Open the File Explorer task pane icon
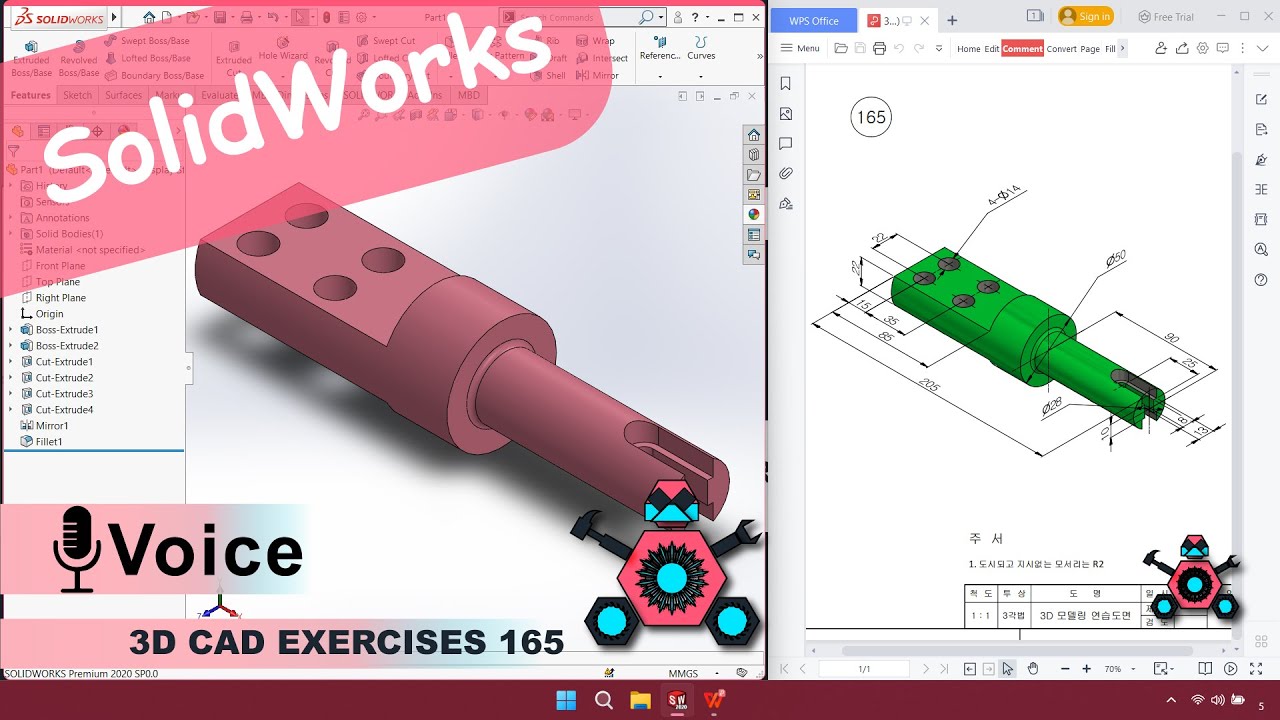Image resolution: width=1280 pixels, height=720 pixels. tap(754, 175)
